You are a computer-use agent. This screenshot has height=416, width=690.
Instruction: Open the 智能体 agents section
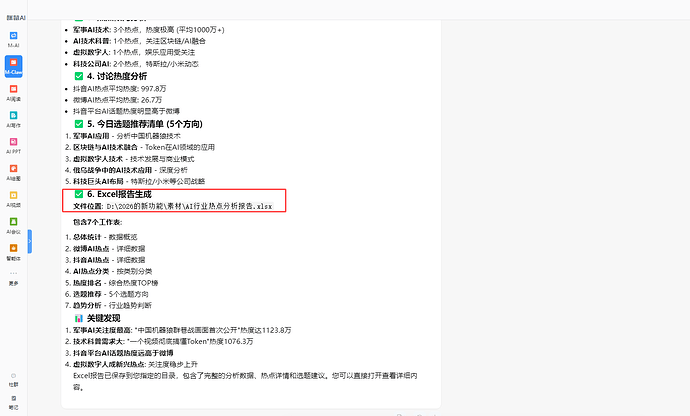click(x=14, y=252)
